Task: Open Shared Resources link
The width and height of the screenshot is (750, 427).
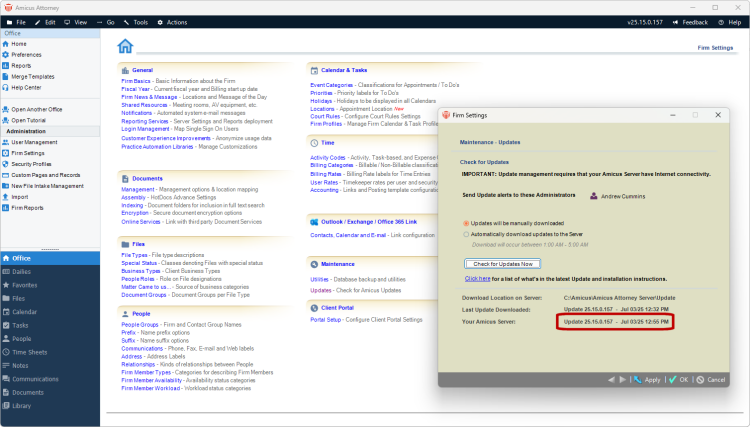Action: tap(144, 105)
